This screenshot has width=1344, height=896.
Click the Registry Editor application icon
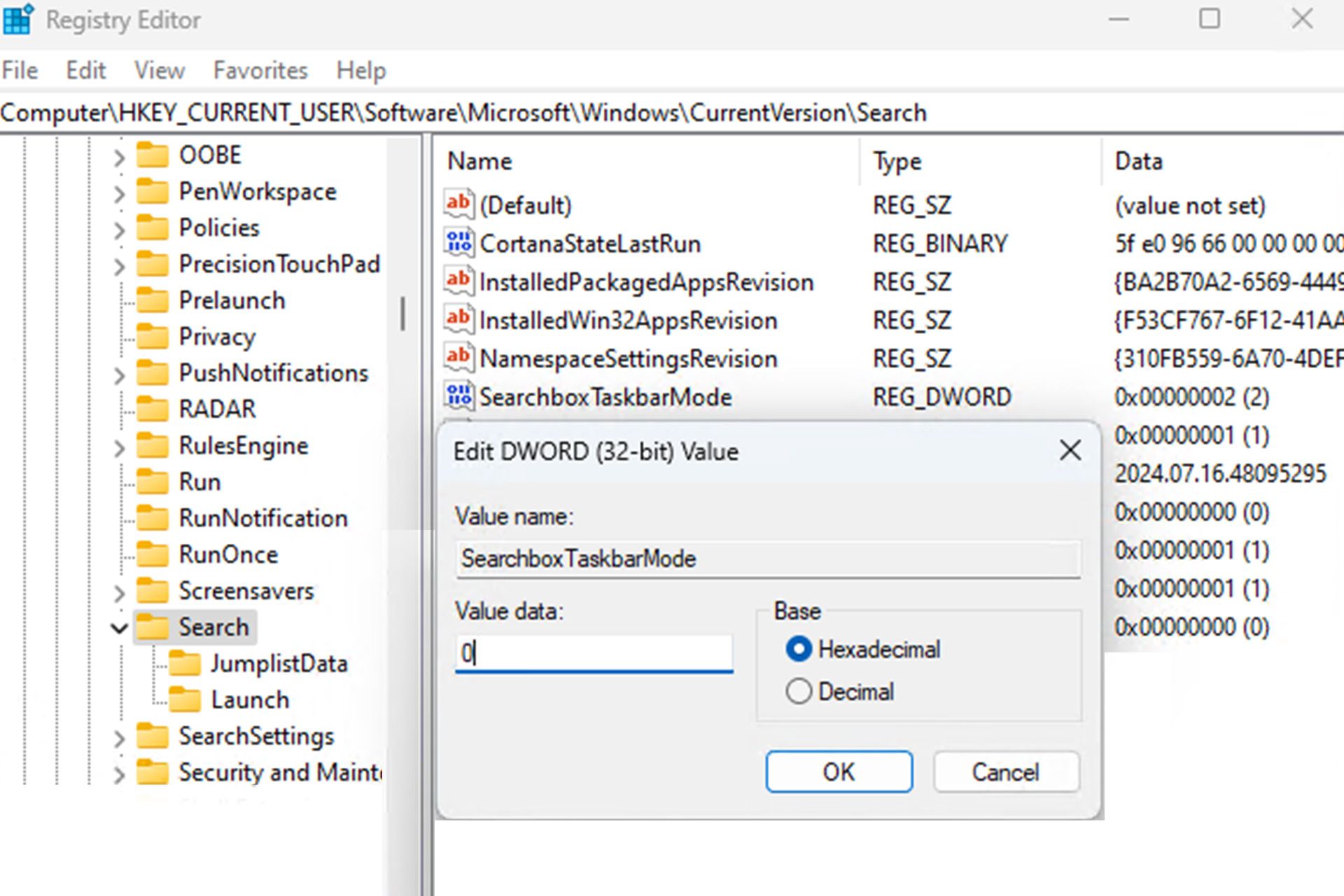[19, 19]
